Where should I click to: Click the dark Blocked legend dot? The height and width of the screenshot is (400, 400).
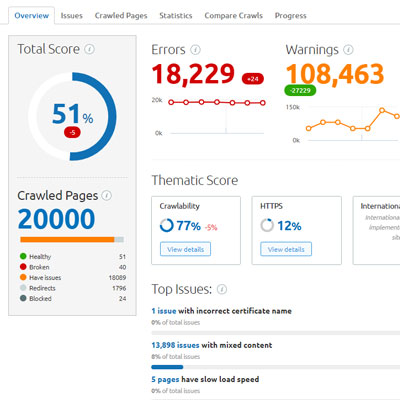(x=23, y=298)
